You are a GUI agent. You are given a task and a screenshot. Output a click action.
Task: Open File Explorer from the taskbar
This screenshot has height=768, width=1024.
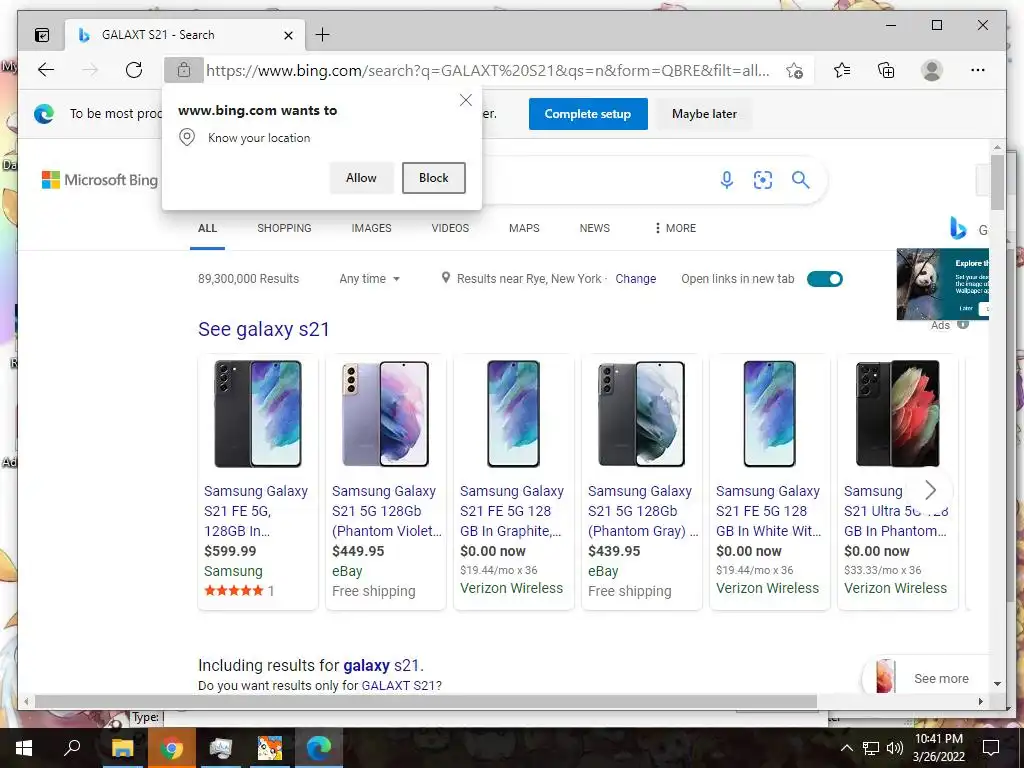pos(122,748)
